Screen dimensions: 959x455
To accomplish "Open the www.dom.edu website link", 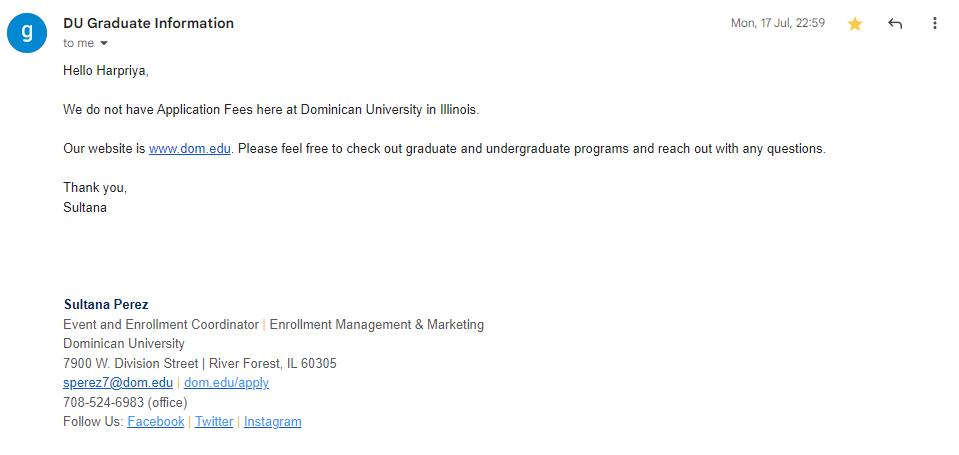I will click(x=190, y=149).
